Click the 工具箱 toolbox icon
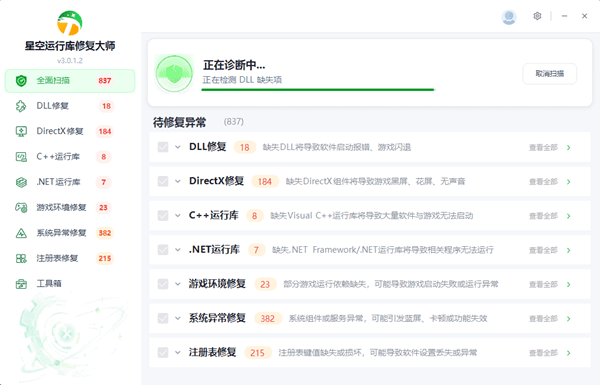The image size is (600, 385). (x=21, y=284)
